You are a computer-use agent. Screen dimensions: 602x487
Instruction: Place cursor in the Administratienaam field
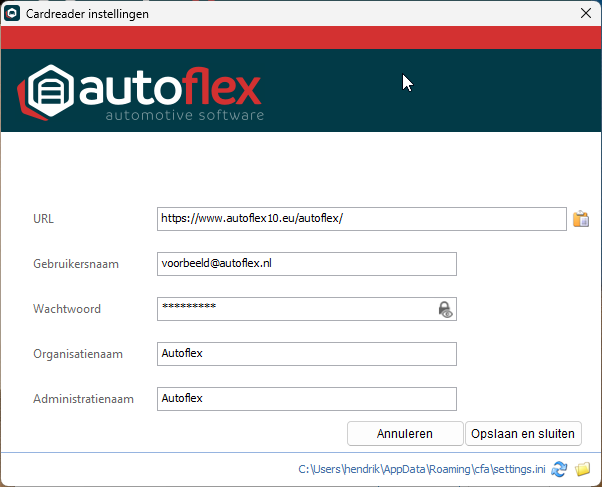[306, 399]
